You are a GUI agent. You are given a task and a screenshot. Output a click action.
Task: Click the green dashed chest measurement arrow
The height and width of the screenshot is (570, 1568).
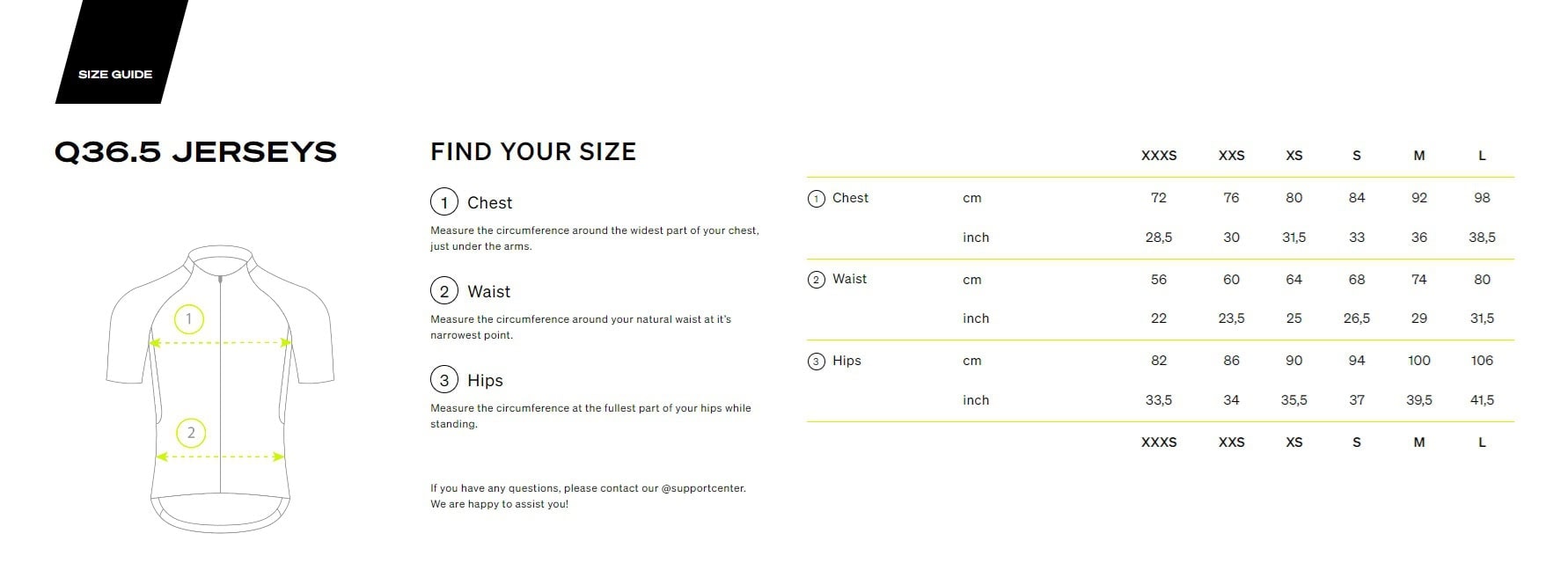coord(220,343)
